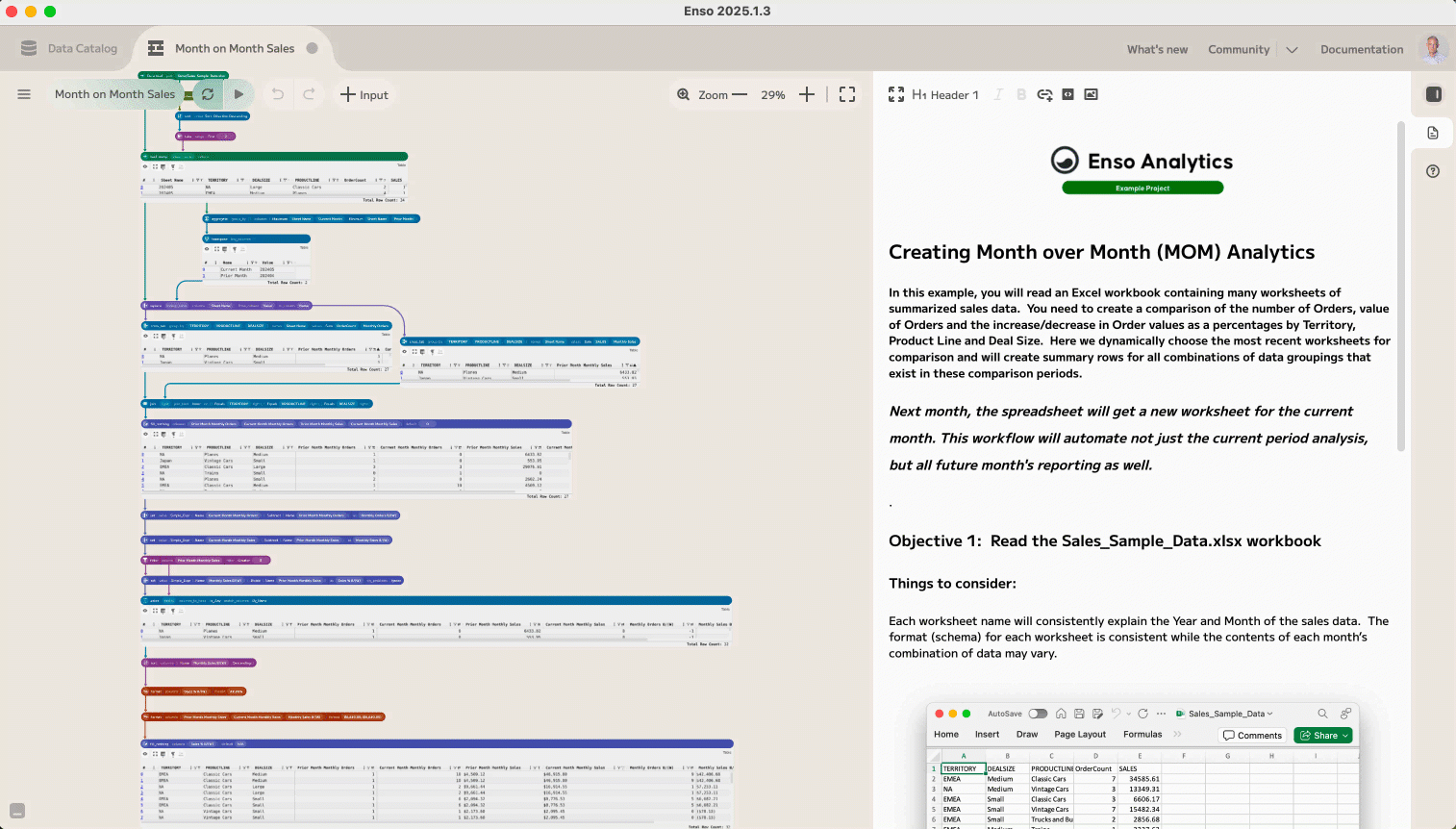Open the What's new link
Screen dimensions: 1456x829
click(1157, 49)
